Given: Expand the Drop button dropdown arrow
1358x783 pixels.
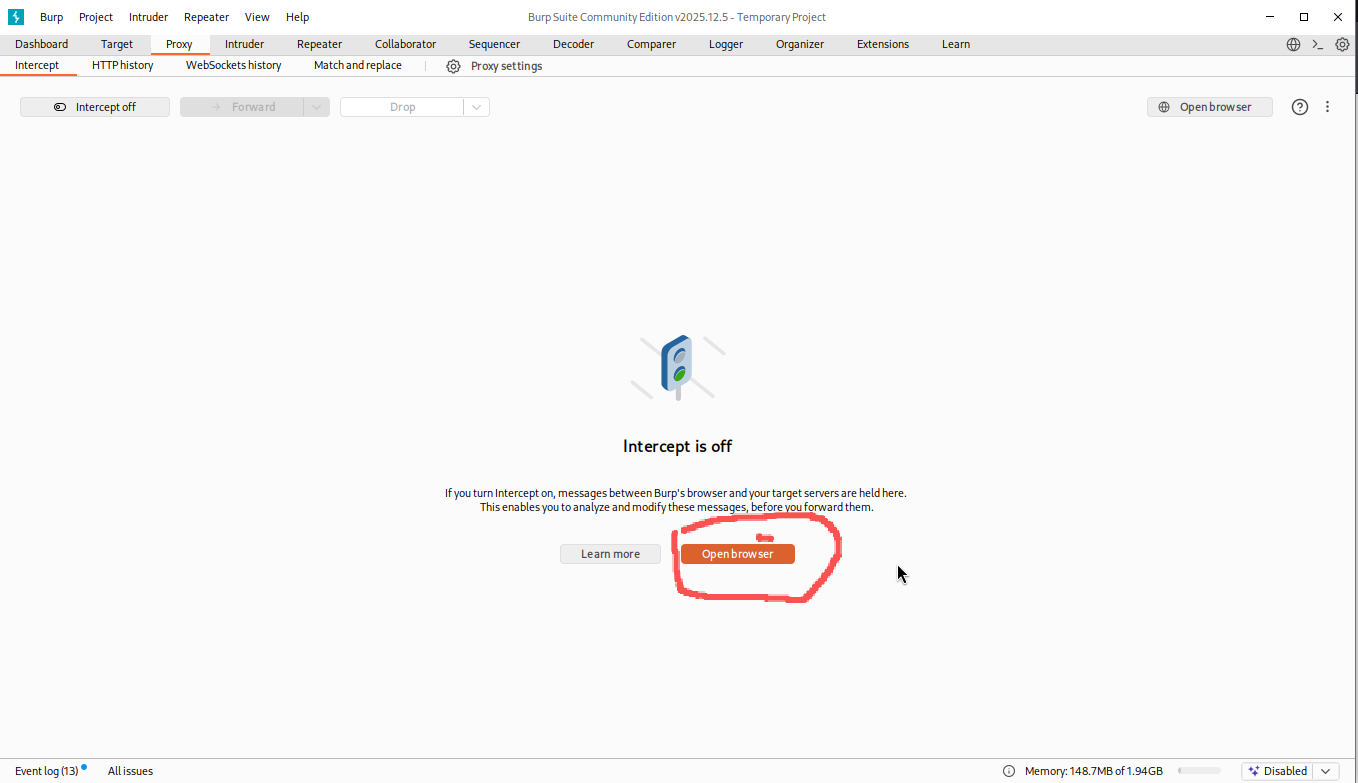Looking at the screenshot, I should pyautogui.click(x=476, y=107).
